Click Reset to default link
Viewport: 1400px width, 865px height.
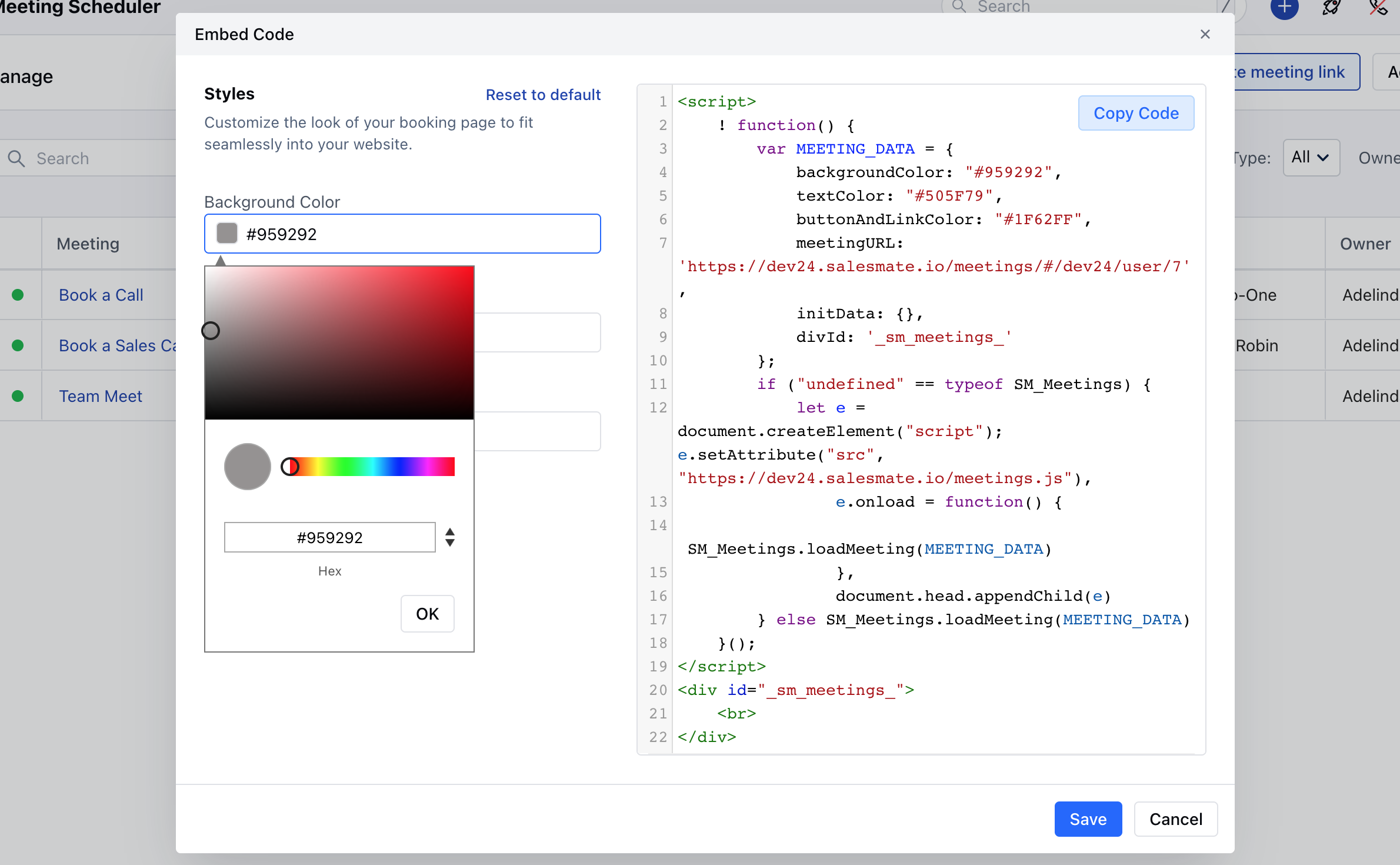pyautogui.click(x=543, y=95)
